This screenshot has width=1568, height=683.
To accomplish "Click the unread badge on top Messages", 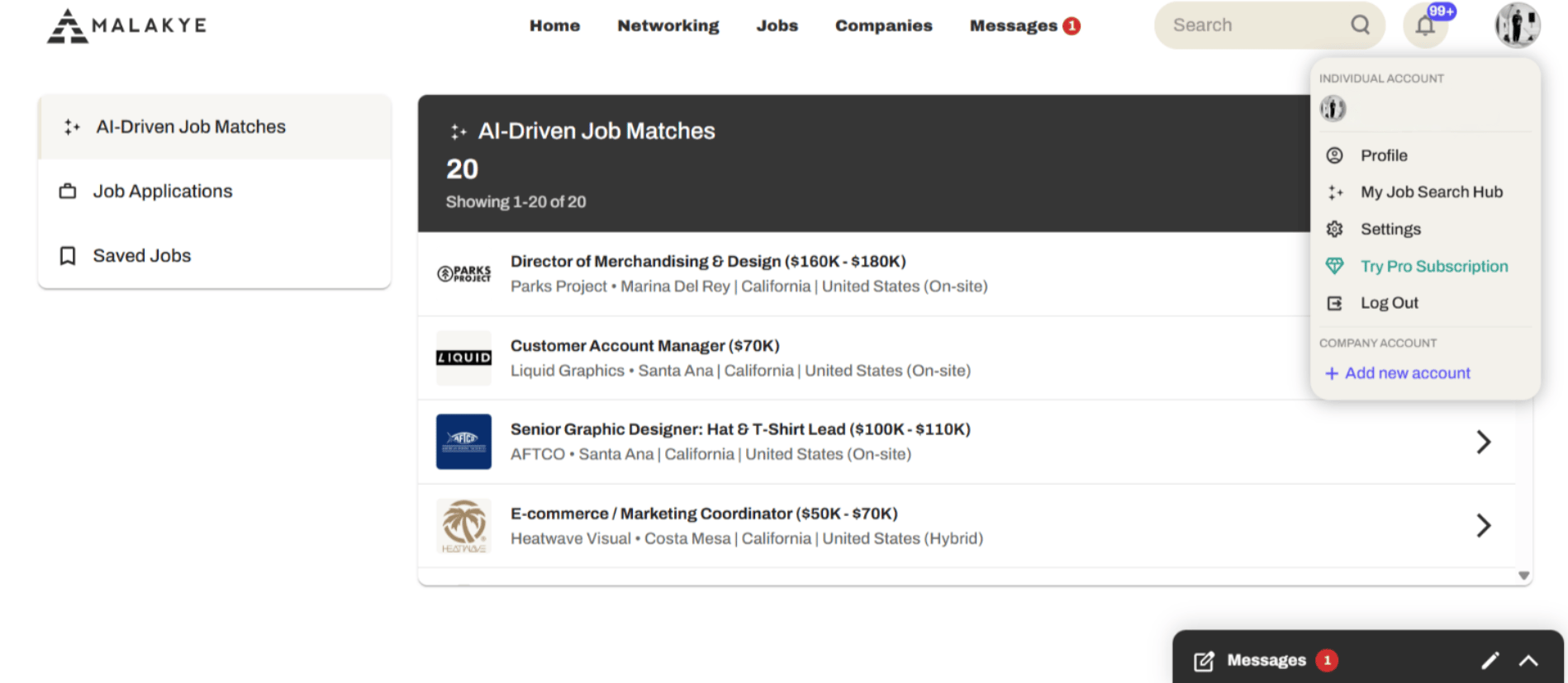I will pos(1071,26).
